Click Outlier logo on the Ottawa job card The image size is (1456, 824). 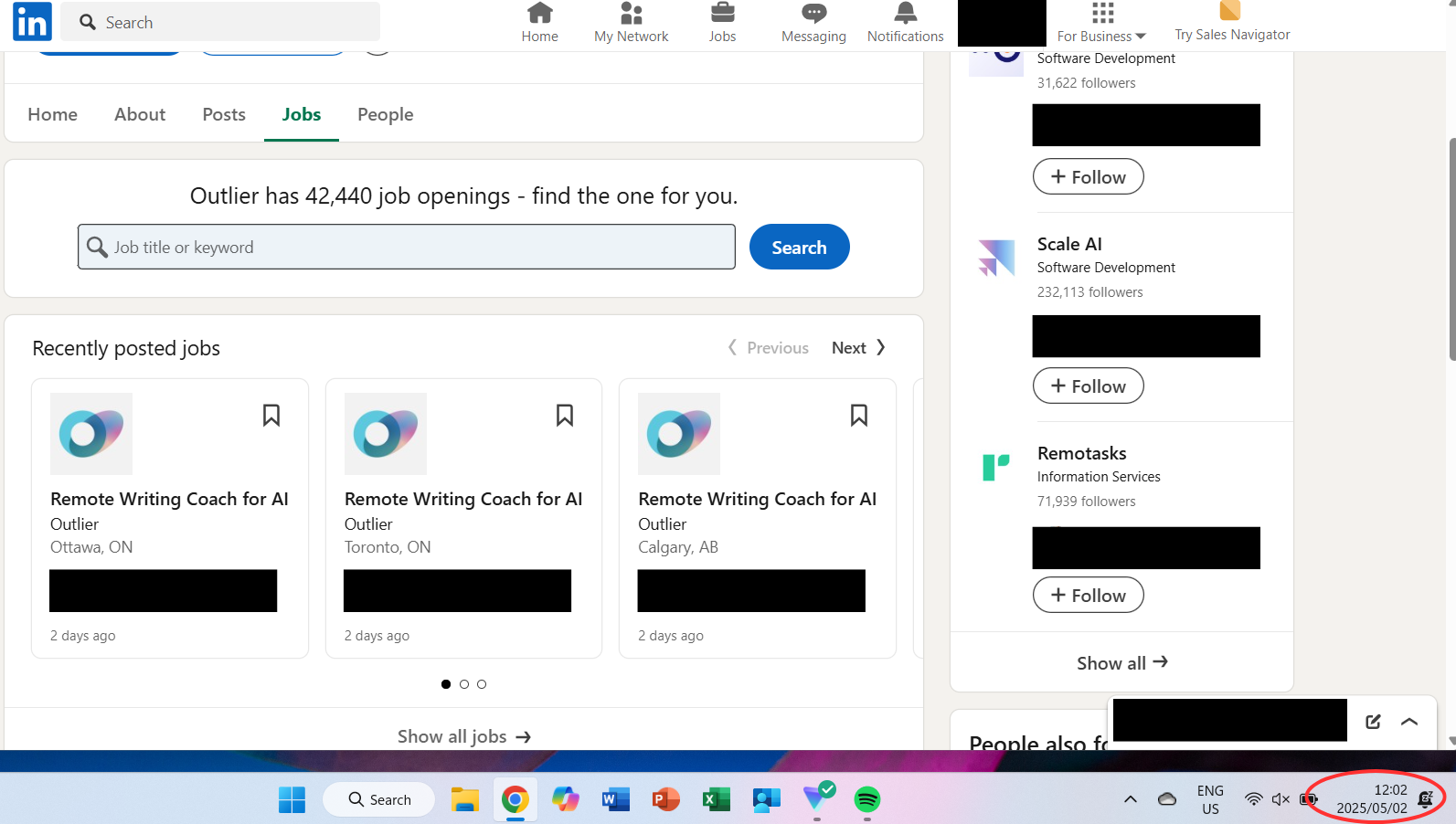[x=91, y=434]
